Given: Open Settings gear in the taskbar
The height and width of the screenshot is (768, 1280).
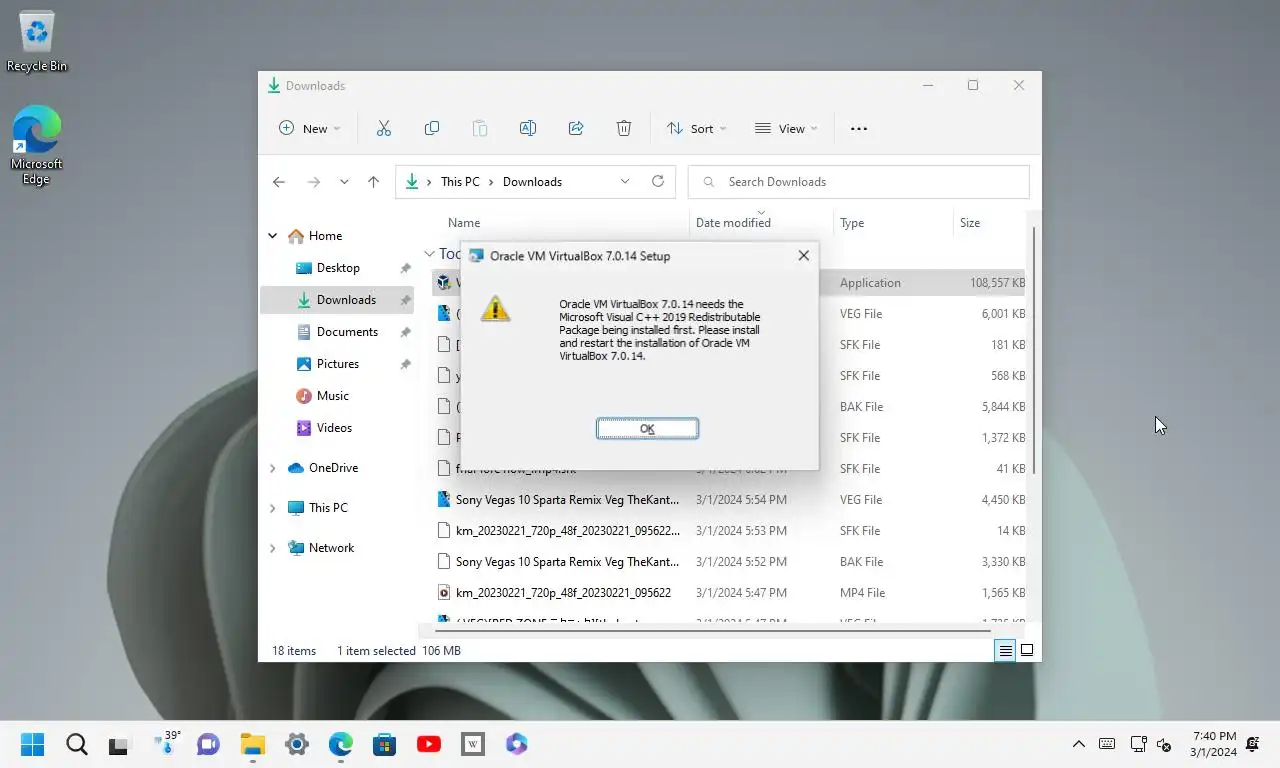Looking at the screenshot, I should pyautogui.click(x=297, y=744).
